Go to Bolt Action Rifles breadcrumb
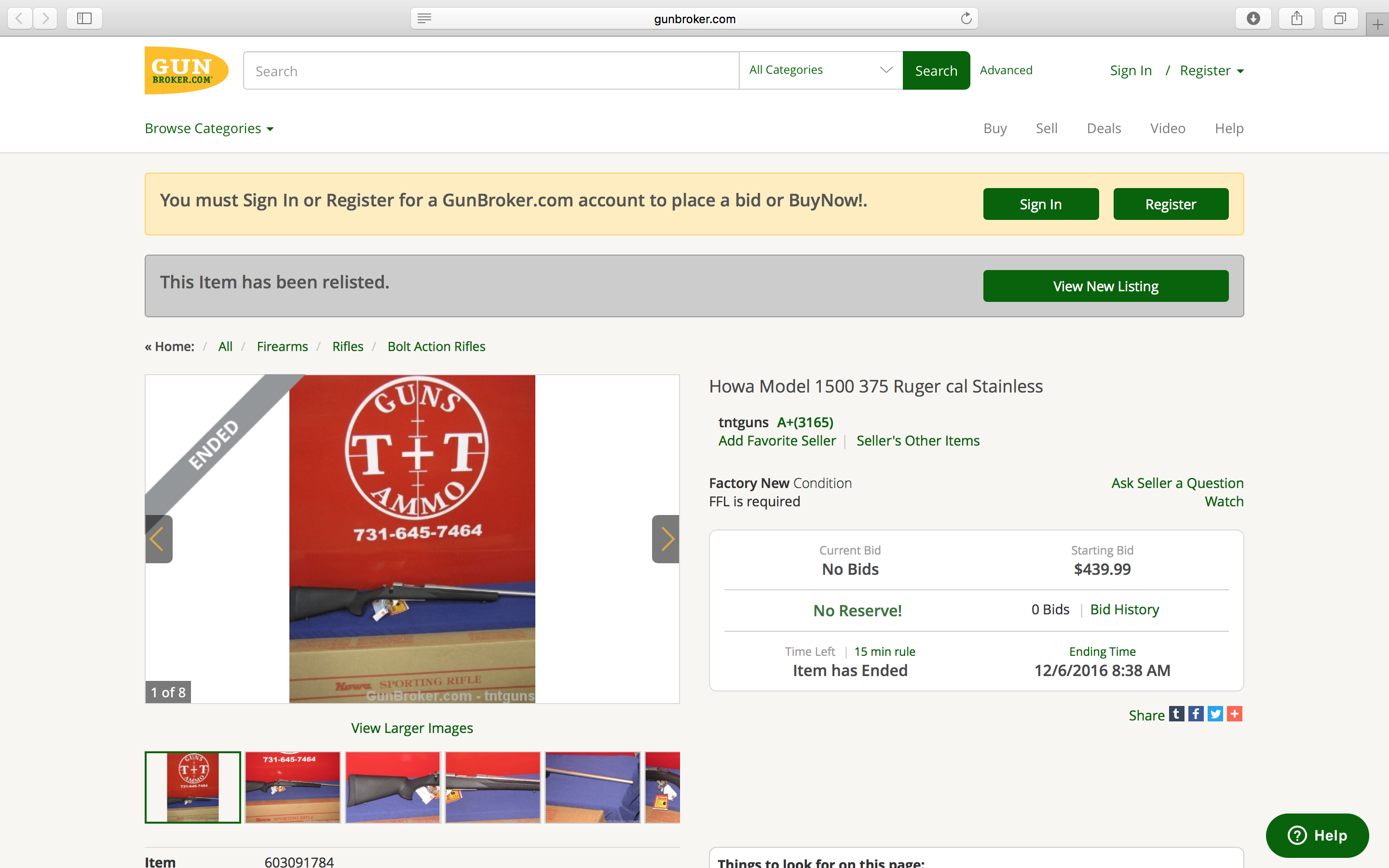This screenshot has height=868, width=1389. click(x=436, y=346)
